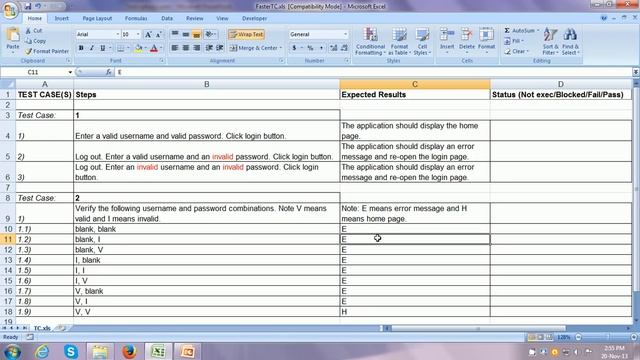Screen dimensions: 640x360
Task: Click the AutoSum button
Action: coord(521,31)
